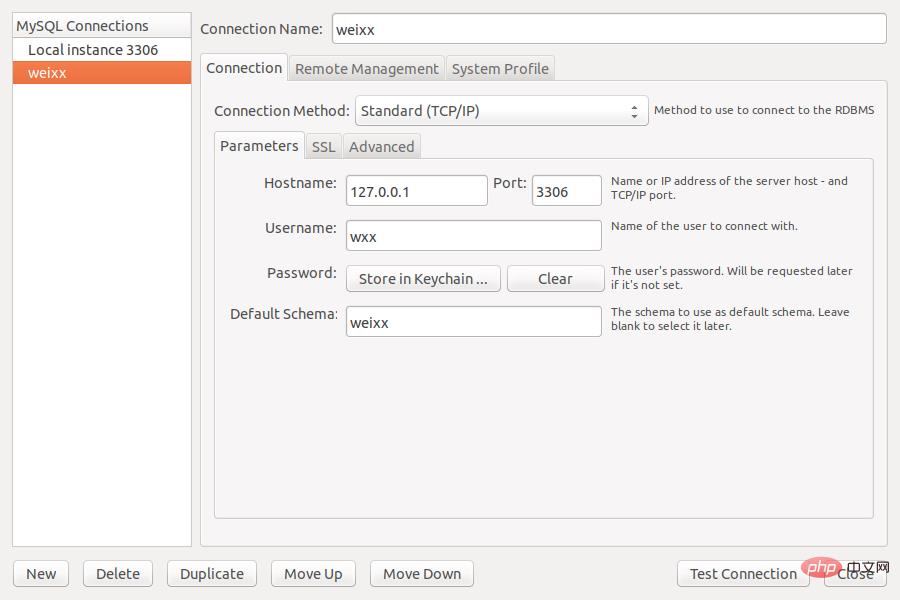900x600 pixels.
Task: Click Store in Keychain button
Action: point(423,279)
